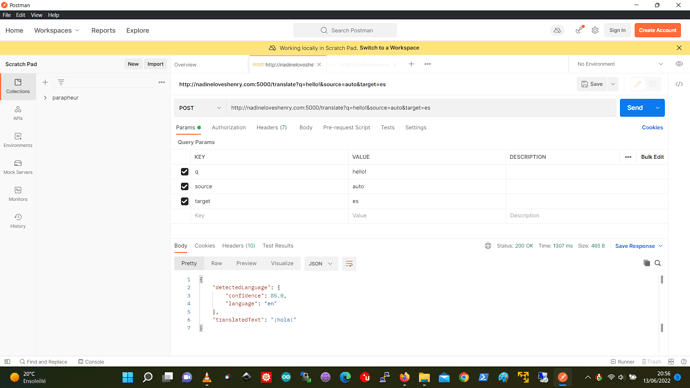
Task: Close the scratch pad banner
Action: [679, 48]
